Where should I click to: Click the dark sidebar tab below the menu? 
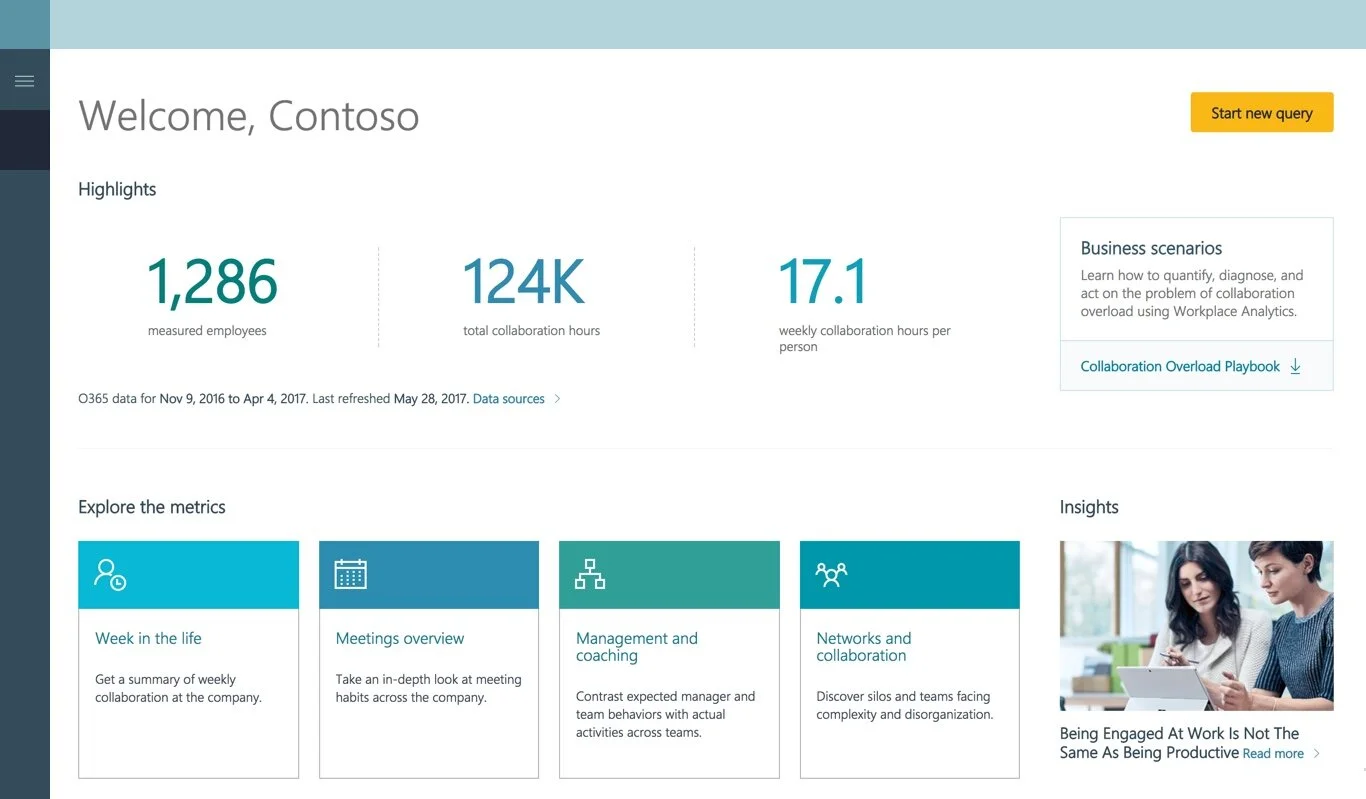pyautogui.click(x=25, y=140)
